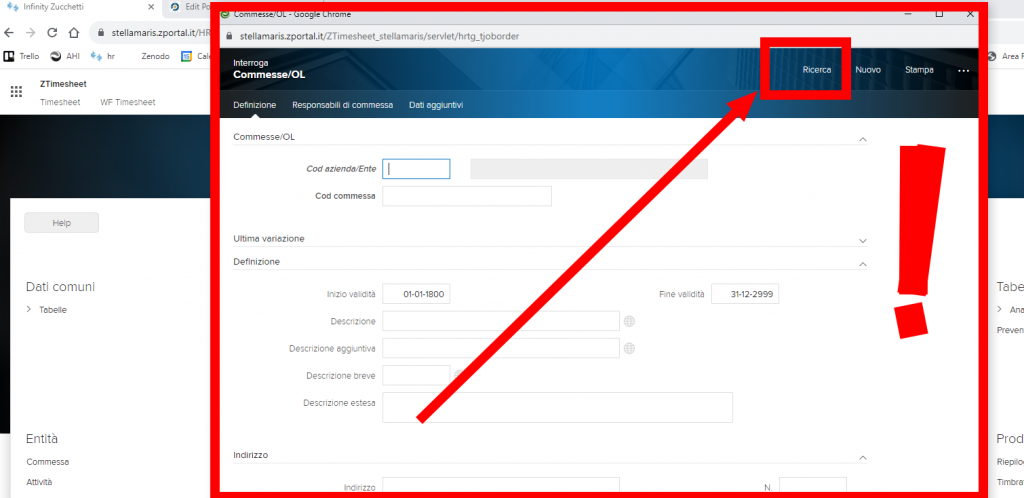Screen dimensions: 1024x498
Task: Open the apps grid menu icon
Action: click(16, 92)
